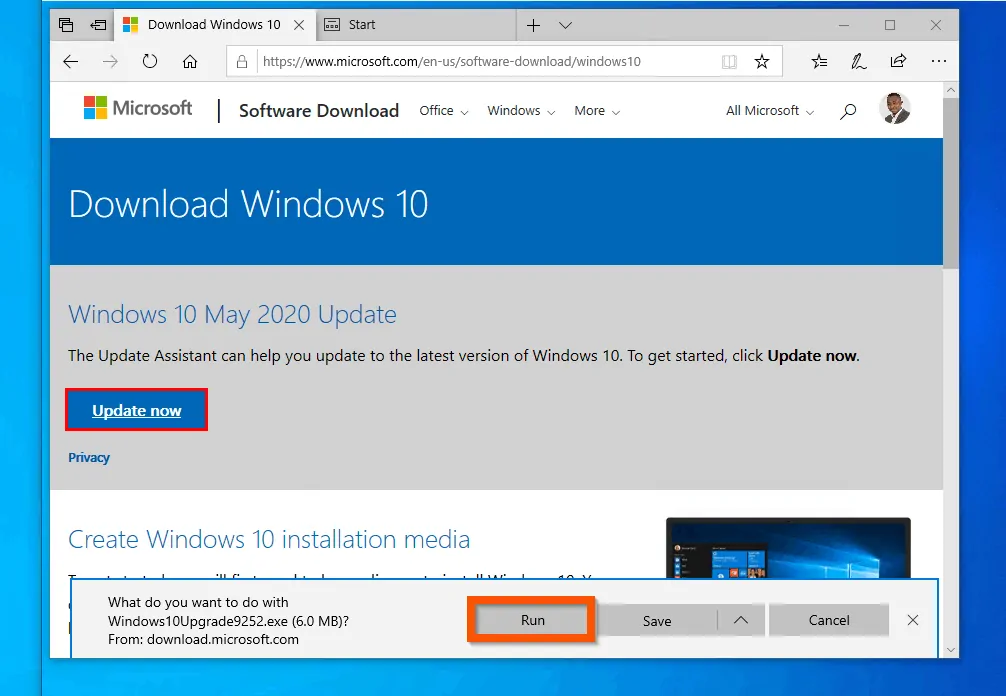Open the tabs you've set aside icon
Viewport: 1006px width, 696px height.
pos(66,25)
